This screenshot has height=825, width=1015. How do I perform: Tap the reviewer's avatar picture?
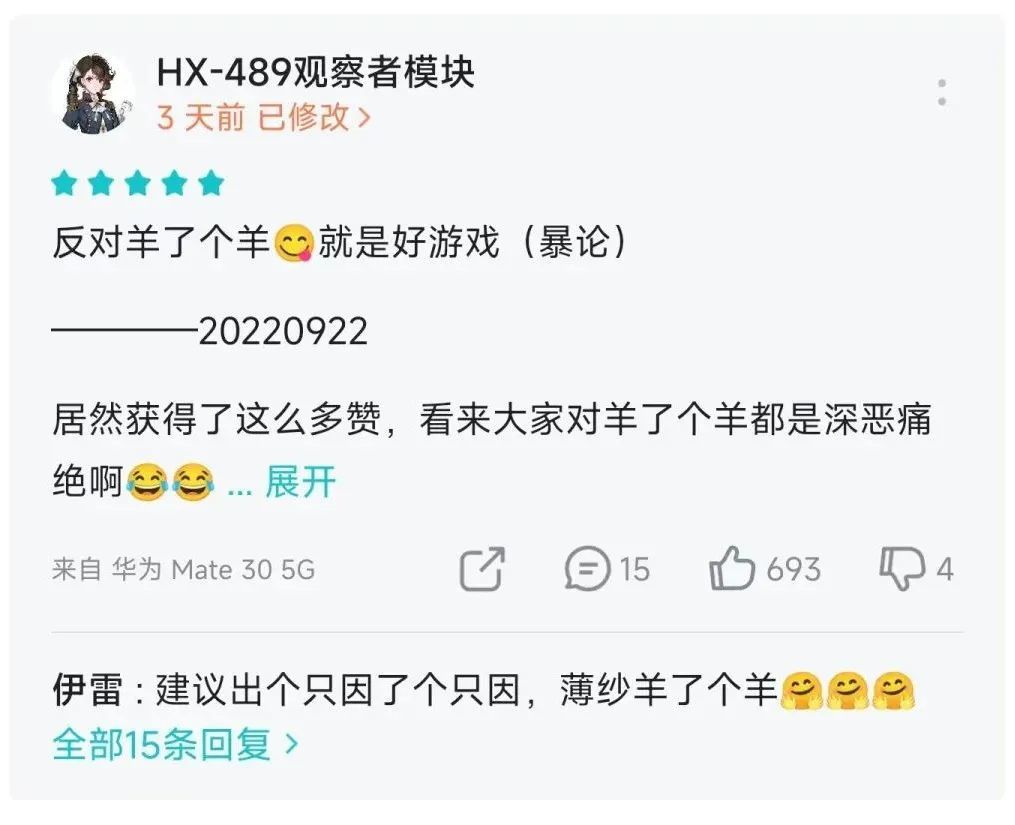pyautogui.click(x=93, y=93)
